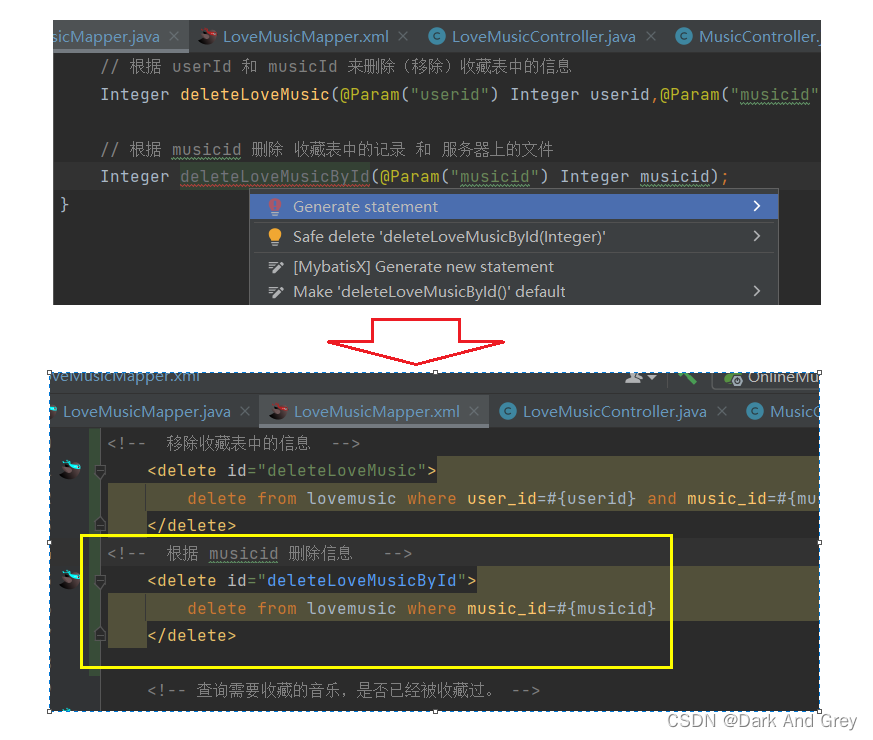
Task: Switch to LoveMusicMapper.xml tab in upper editor
Action: (x=306, y=37)
